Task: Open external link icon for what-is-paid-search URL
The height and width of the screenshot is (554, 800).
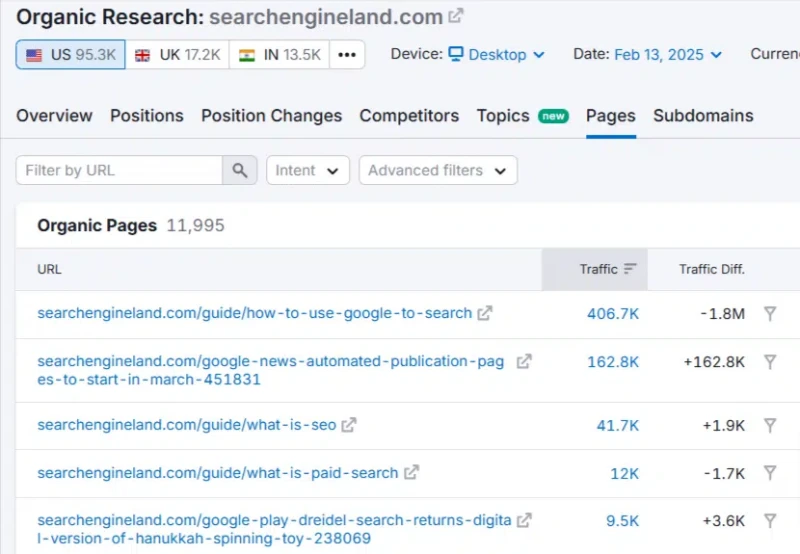Action: pos(411,473)
